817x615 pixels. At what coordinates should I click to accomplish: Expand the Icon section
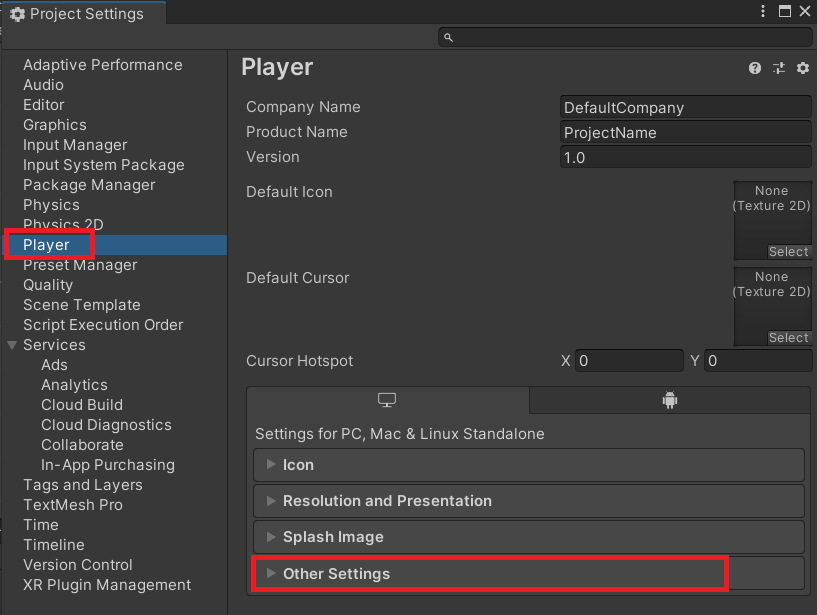(529, 465)
